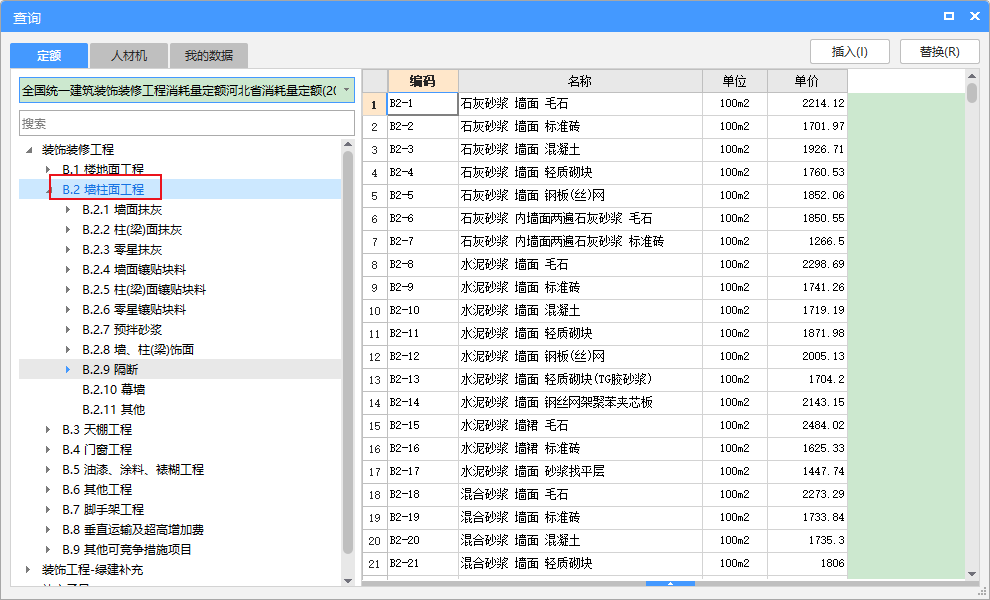The height and width of the screenshot is (600, 990).
Task: Click the 插入(I) button
Action: click(x=850, y=52)
